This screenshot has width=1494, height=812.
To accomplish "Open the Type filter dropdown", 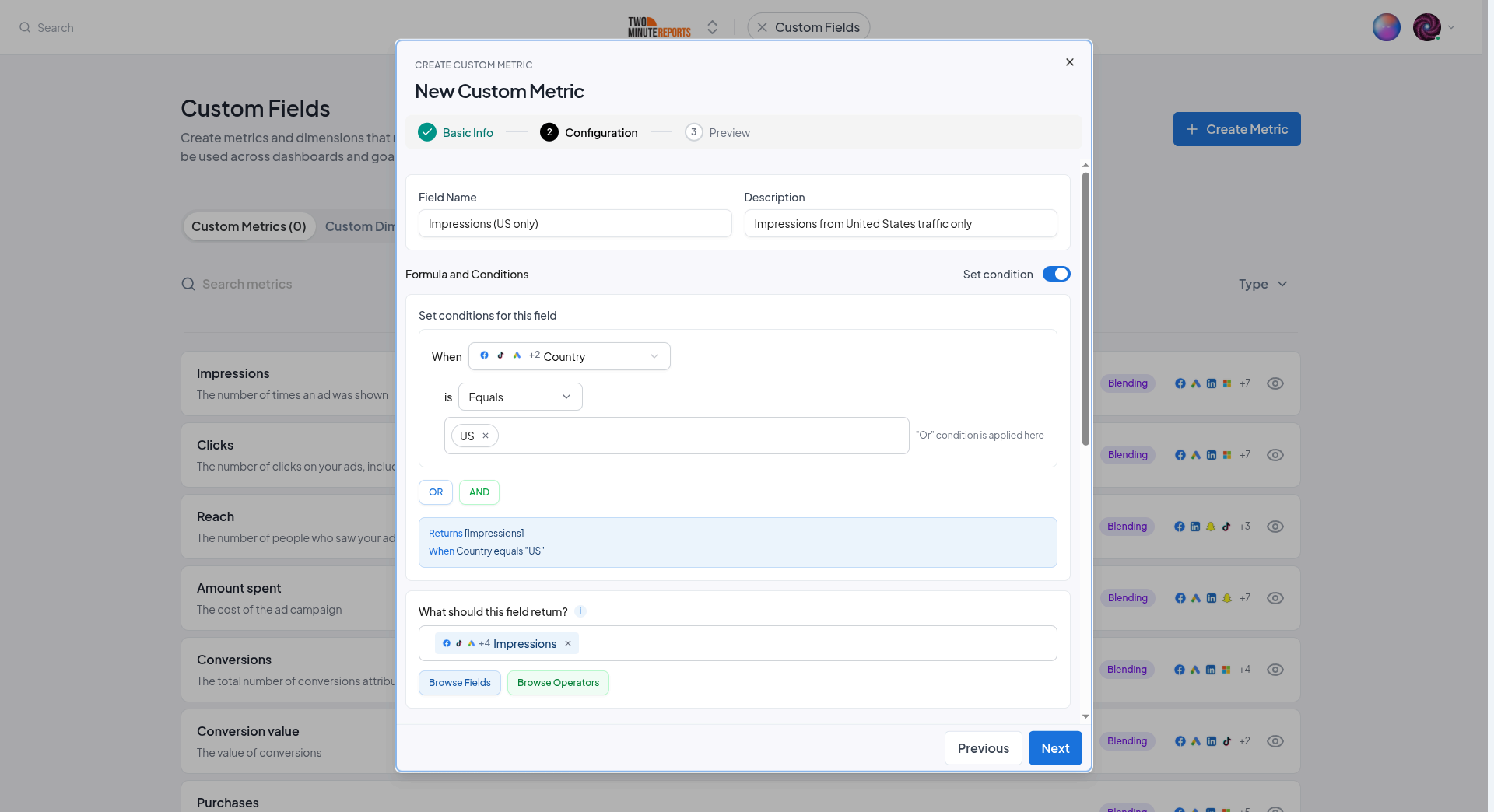I will pyautogui.click(x=1263, y=284).
